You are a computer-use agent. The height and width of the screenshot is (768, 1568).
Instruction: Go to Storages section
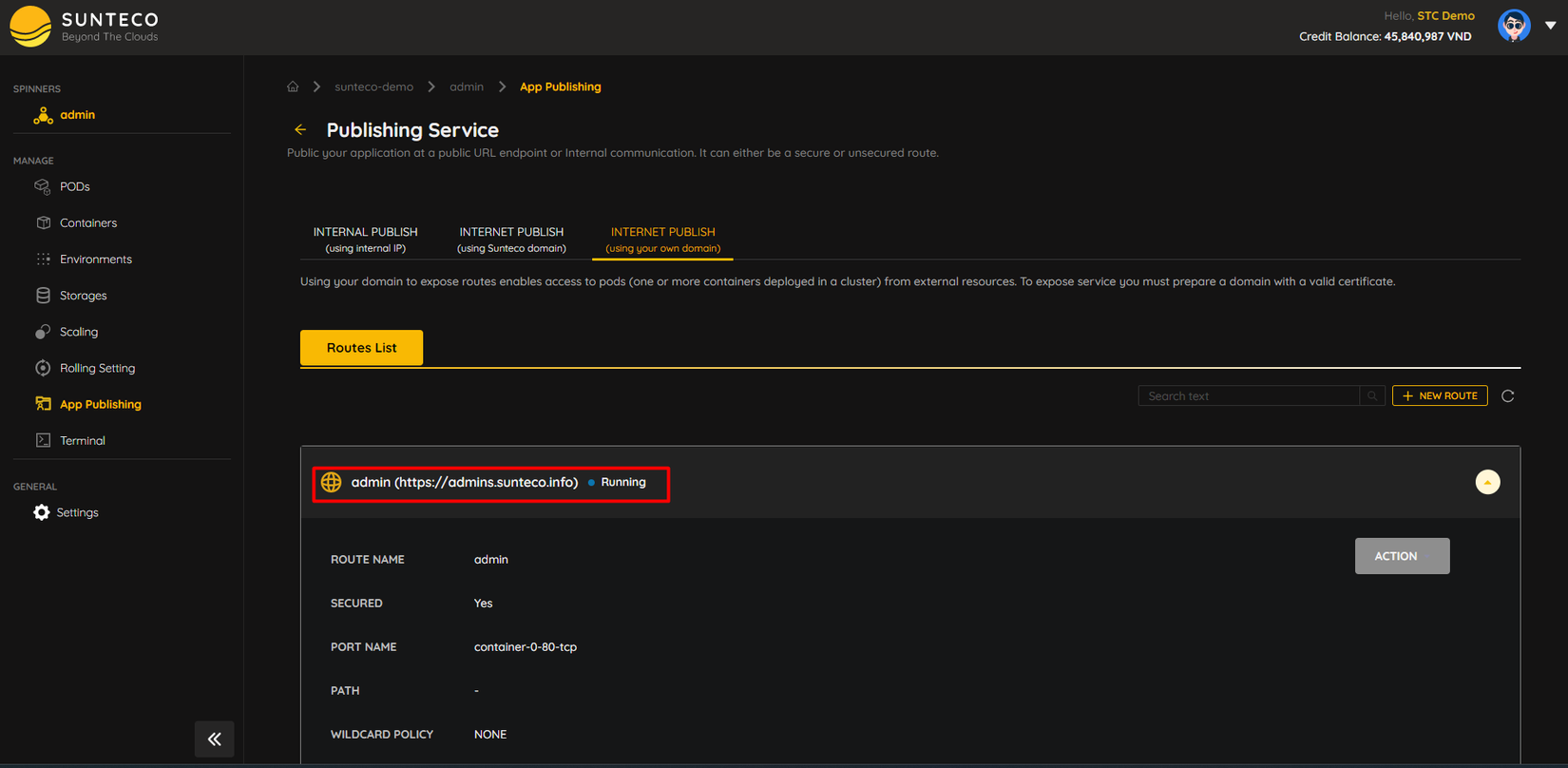point(83,296)
